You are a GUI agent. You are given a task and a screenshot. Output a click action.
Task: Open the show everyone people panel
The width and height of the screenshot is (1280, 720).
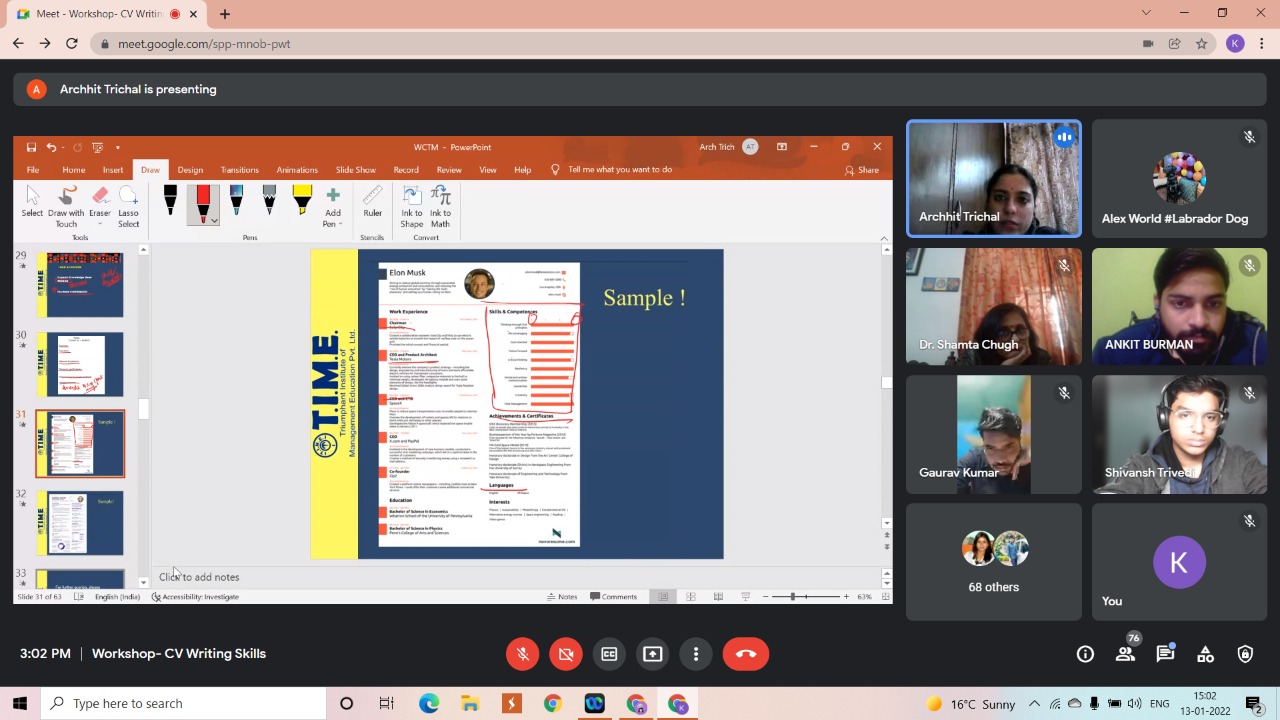pos(1125,654)
